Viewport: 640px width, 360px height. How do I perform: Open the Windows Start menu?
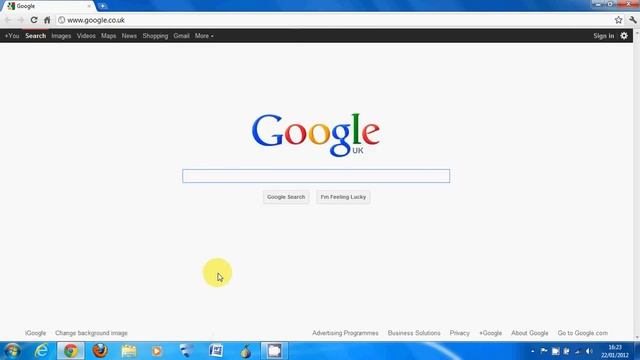[13, 351]
